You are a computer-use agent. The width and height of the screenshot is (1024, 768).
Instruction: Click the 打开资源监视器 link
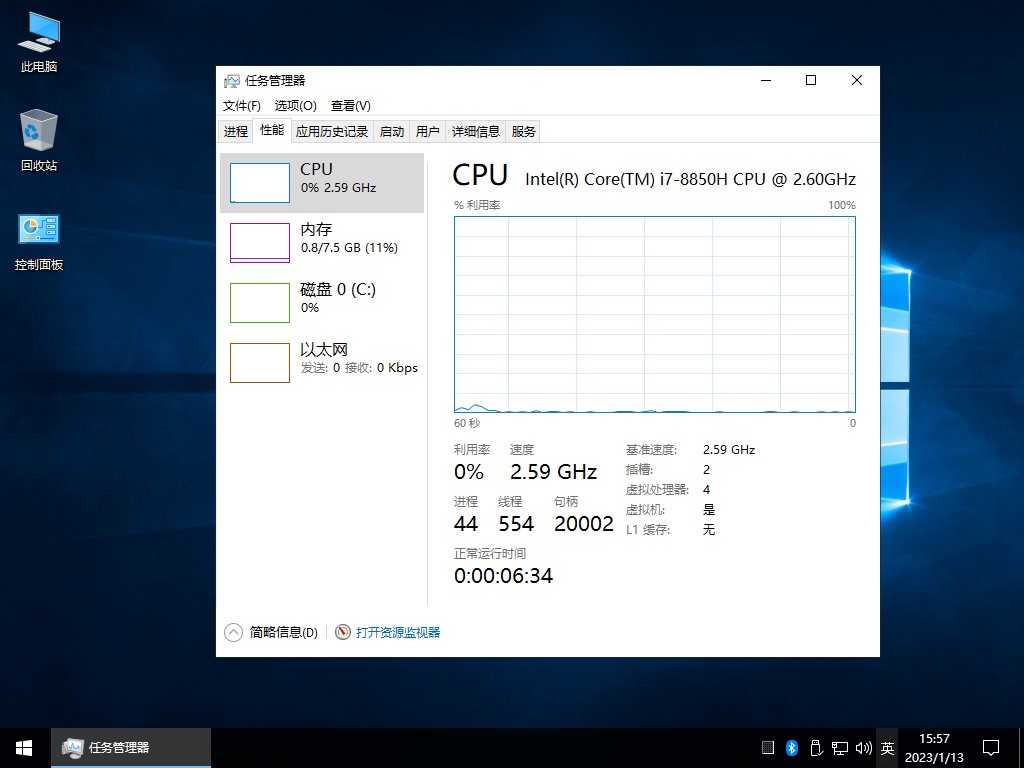click(398, 632)
